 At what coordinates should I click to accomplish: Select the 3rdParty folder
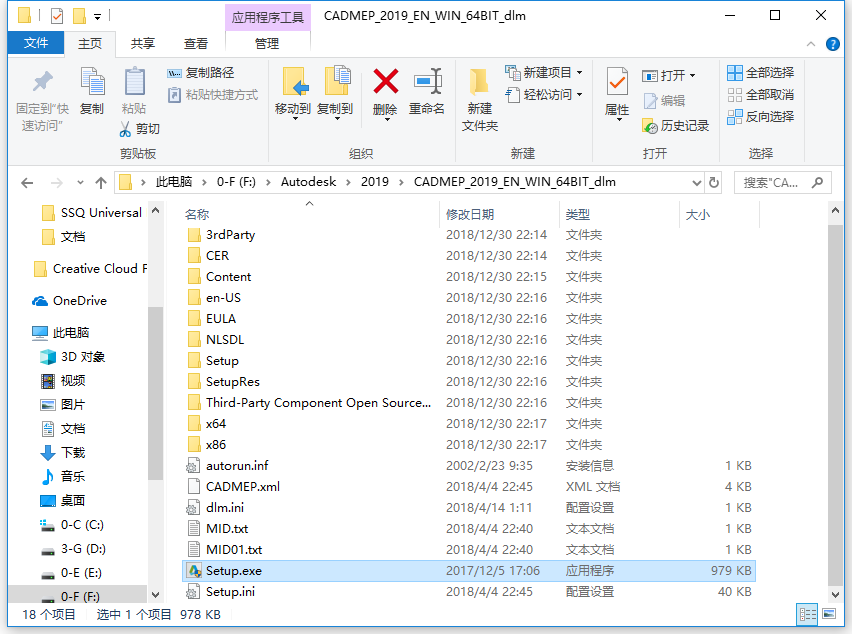pyautogui.click(x=230, y=235)
